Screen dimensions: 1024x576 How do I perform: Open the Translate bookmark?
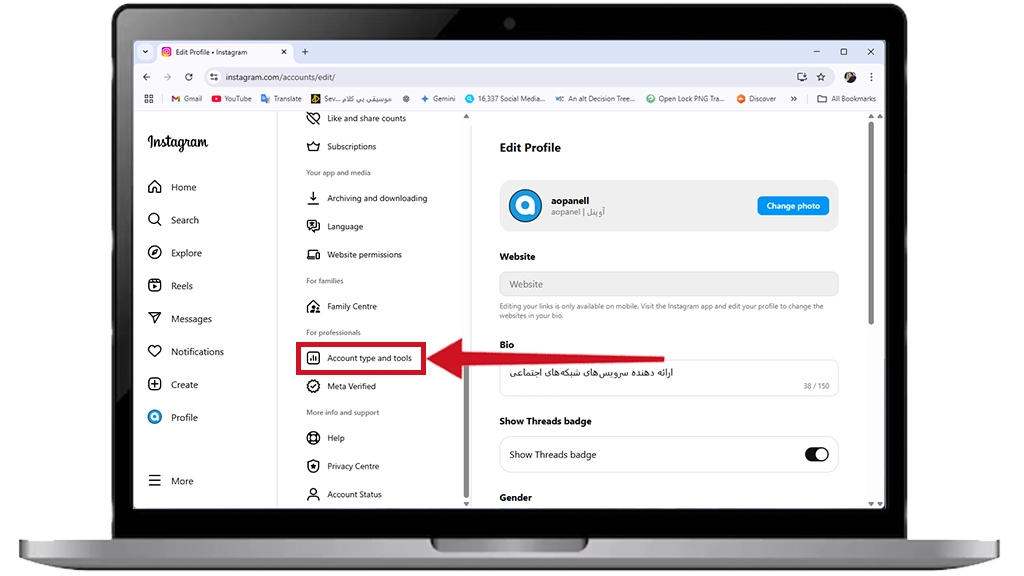[x=281, y=99]
